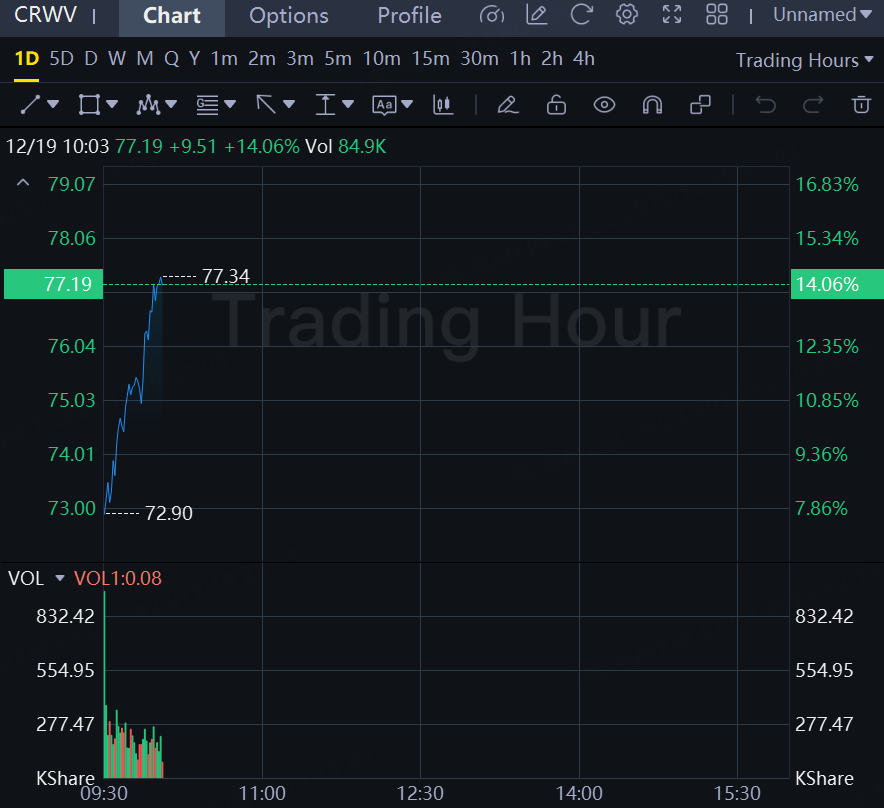This screenshot has width=884, height=808.
Task: Click the candlestick chart type icon
Action: pos(443,105)
